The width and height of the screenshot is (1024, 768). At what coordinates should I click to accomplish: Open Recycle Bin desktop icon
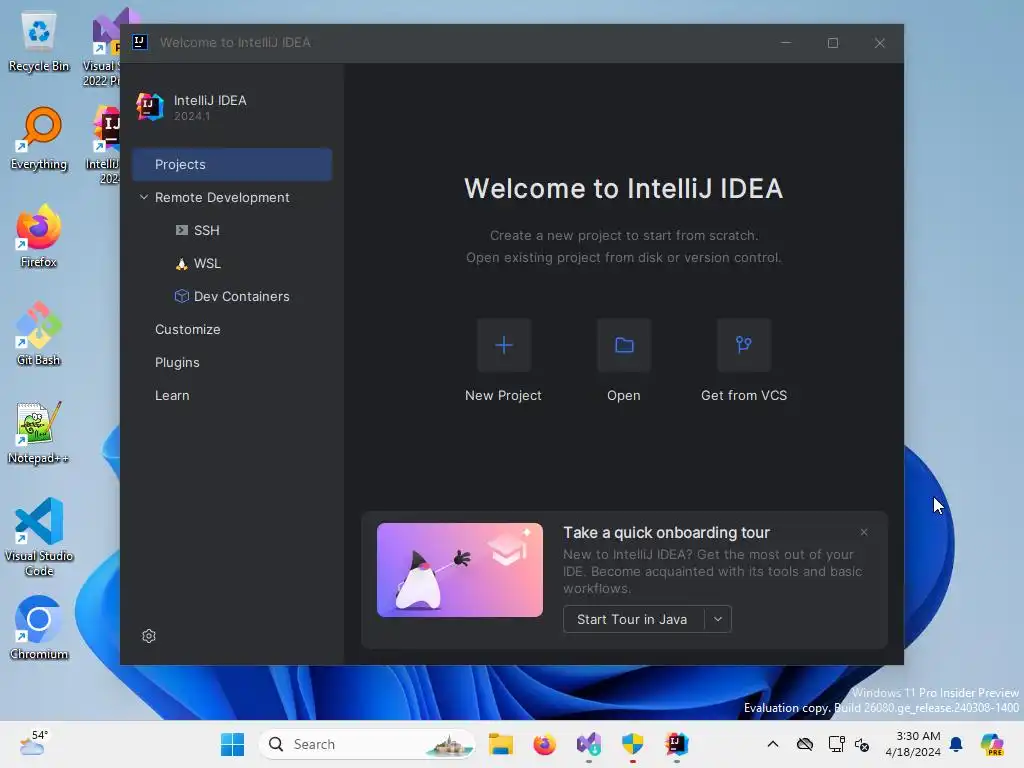tap(39, 42)
